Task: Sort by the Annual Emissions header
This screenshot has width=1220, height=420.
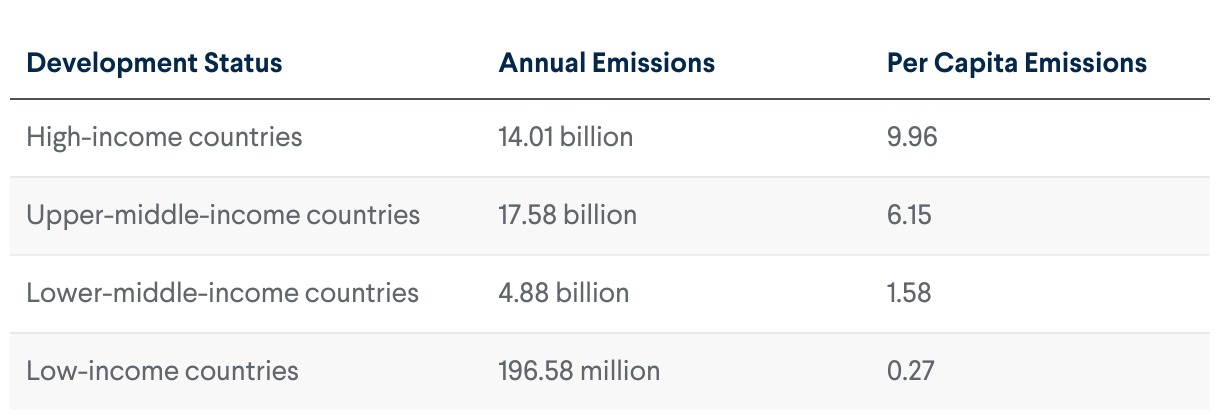Action: coord(606,63)
